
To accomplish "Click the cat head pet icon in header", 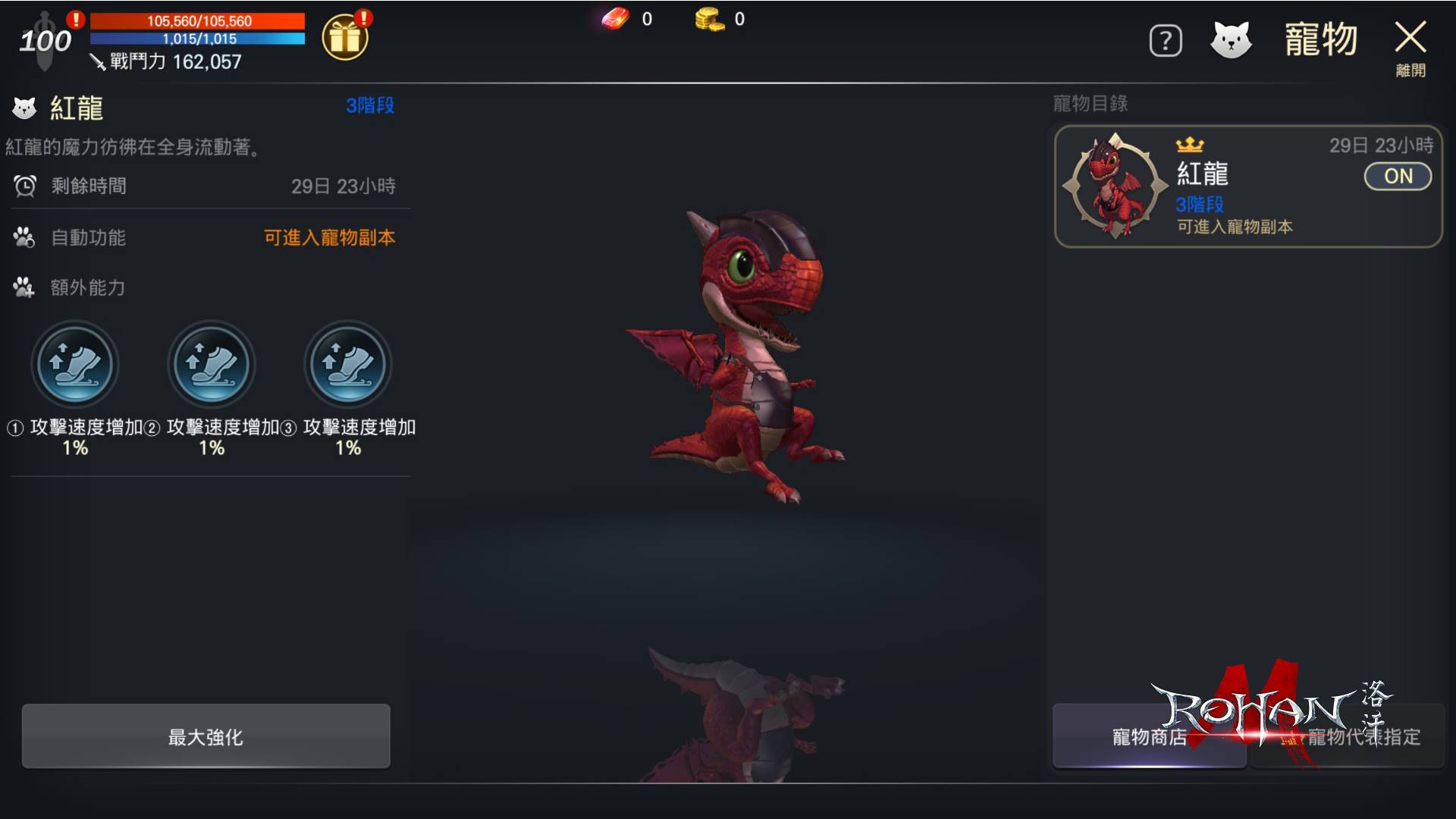I will click(1231, 39).
